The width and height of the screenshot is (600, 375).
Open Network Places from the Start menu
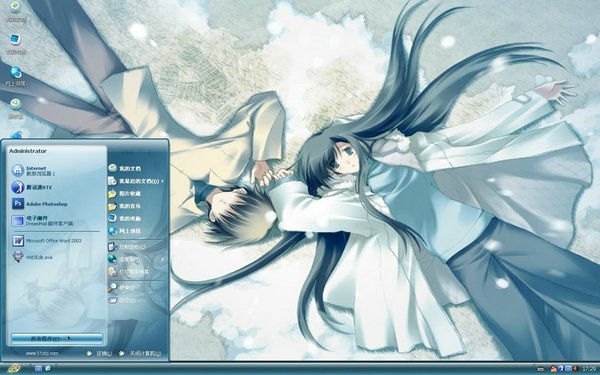tap(125, 231)
